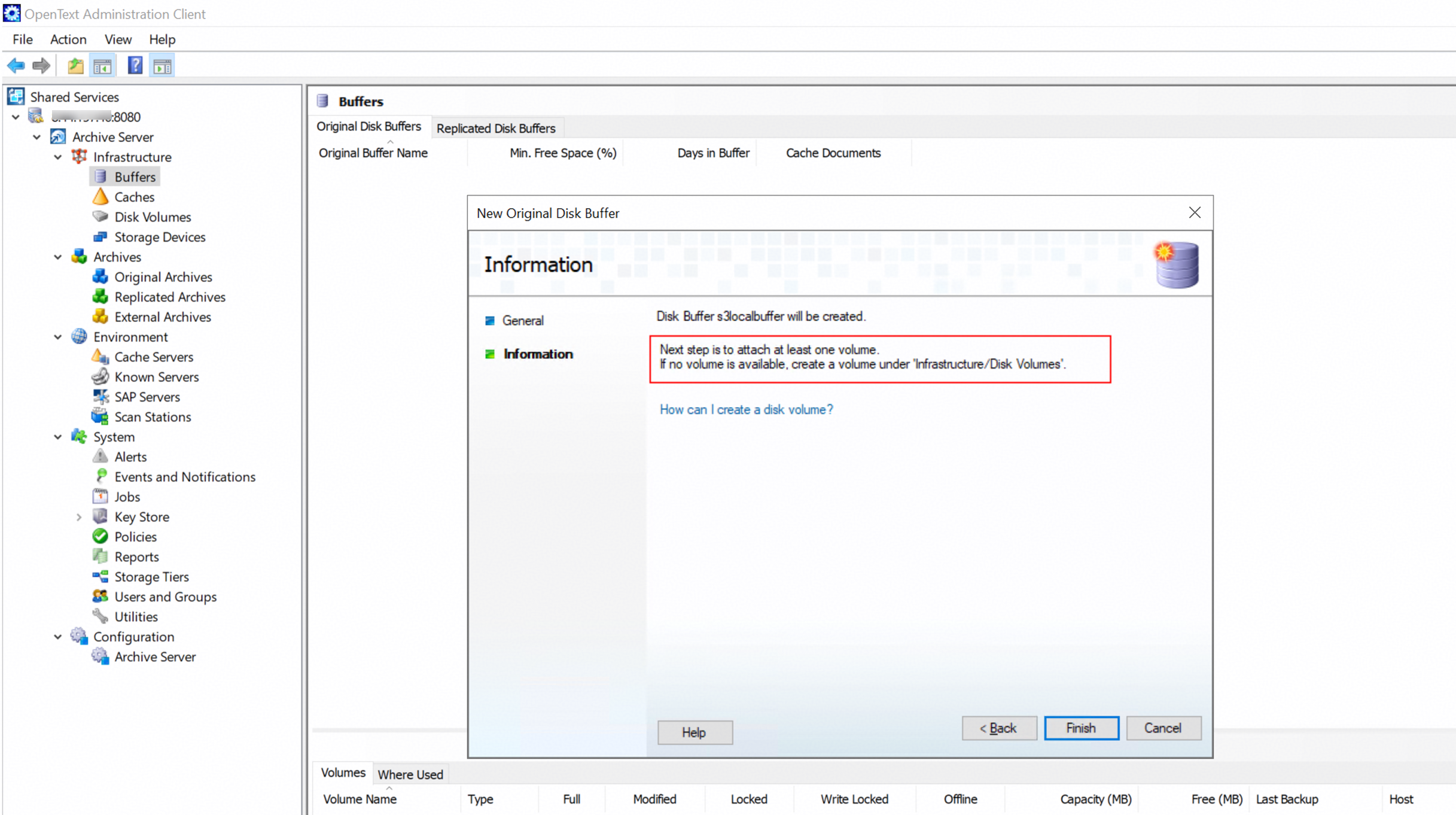1456x815 pixels.
Task: Expand the Key Store node
Action: pos(79,517)
